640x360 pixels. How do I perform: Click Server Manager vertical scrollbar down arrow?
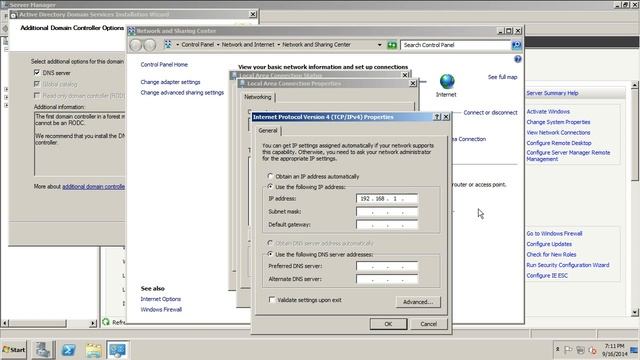point(634,312)
